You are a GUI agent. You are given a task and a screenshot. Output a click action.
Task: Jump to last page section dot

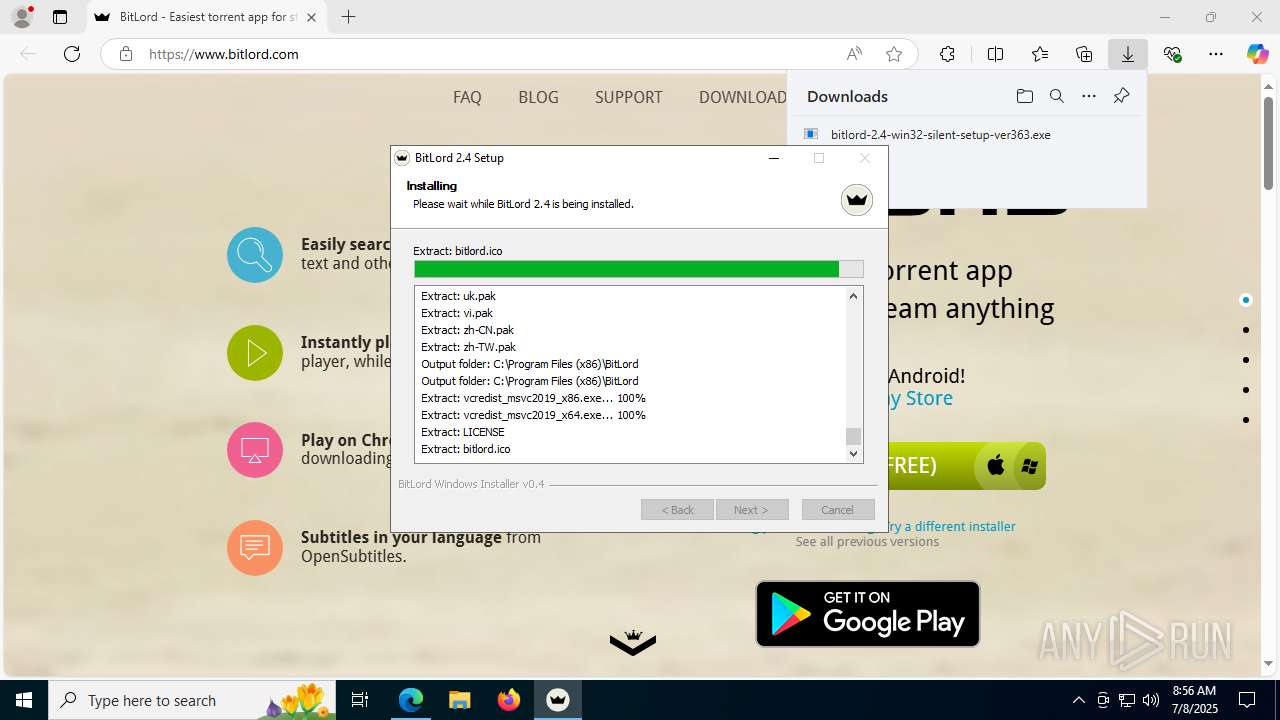[1245, 420]
